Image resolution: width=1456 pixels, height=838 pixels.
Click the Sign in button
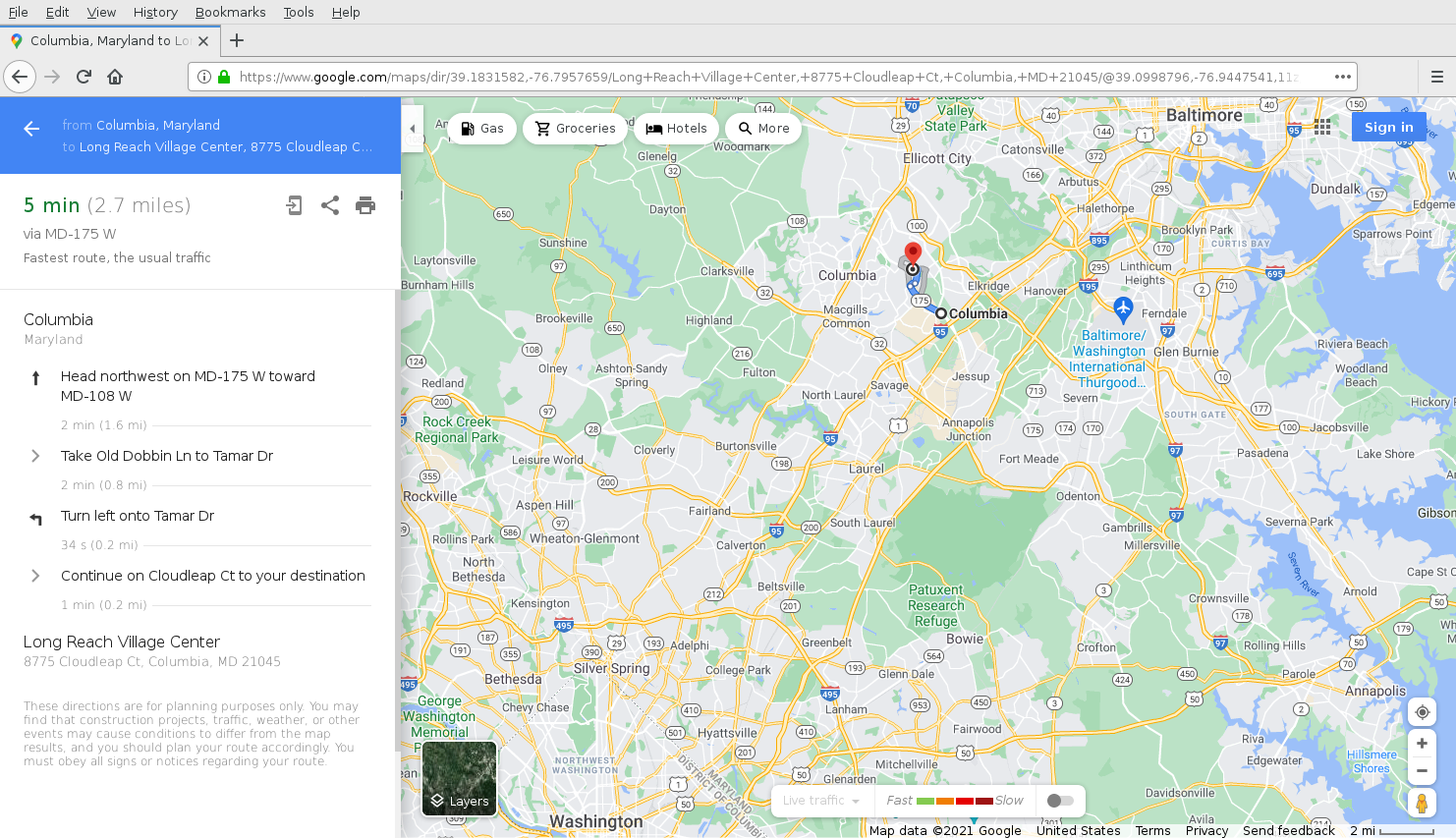(x=1388, y=127)
